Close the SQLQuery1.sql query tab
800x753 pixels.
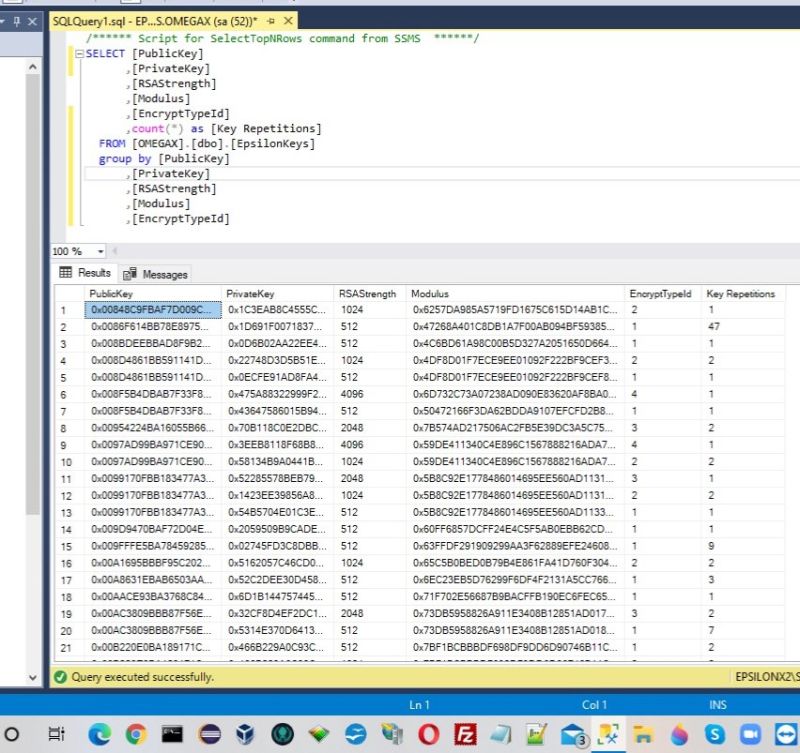[x=288, y=21]
